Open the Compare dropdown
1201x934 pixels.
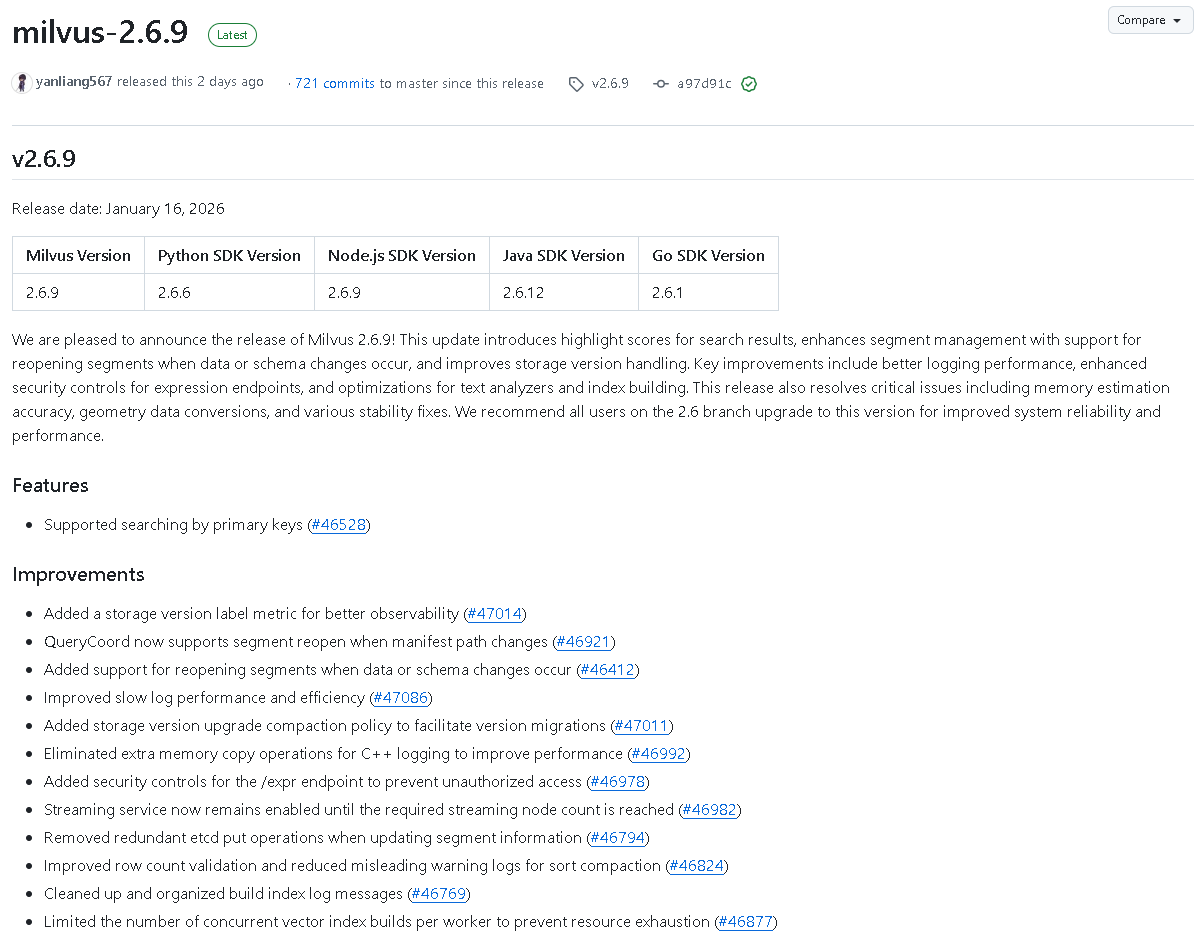click(x=1150, y=20)
